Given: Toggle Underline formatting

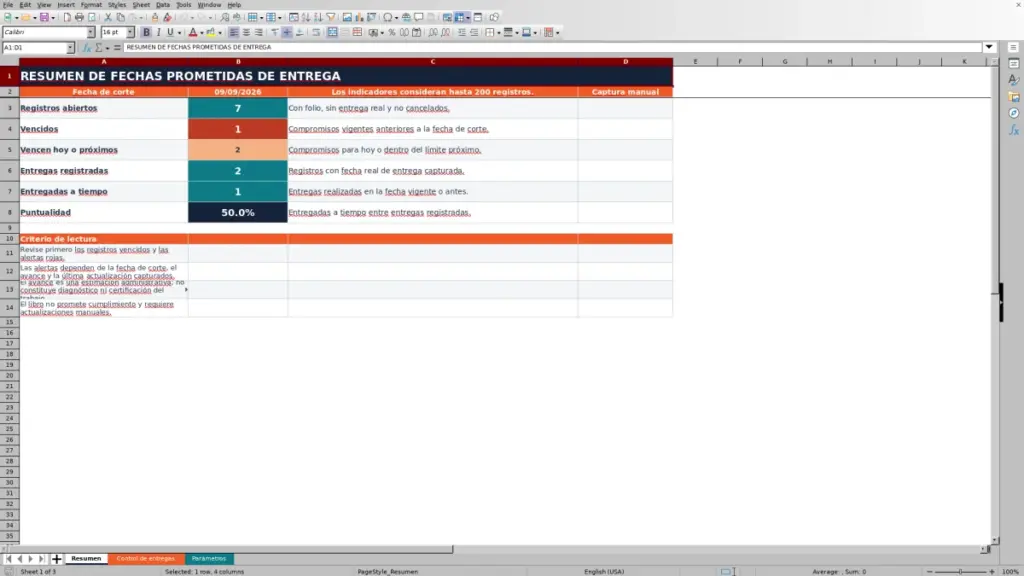Looking at the screenshot, I should 170,33.
